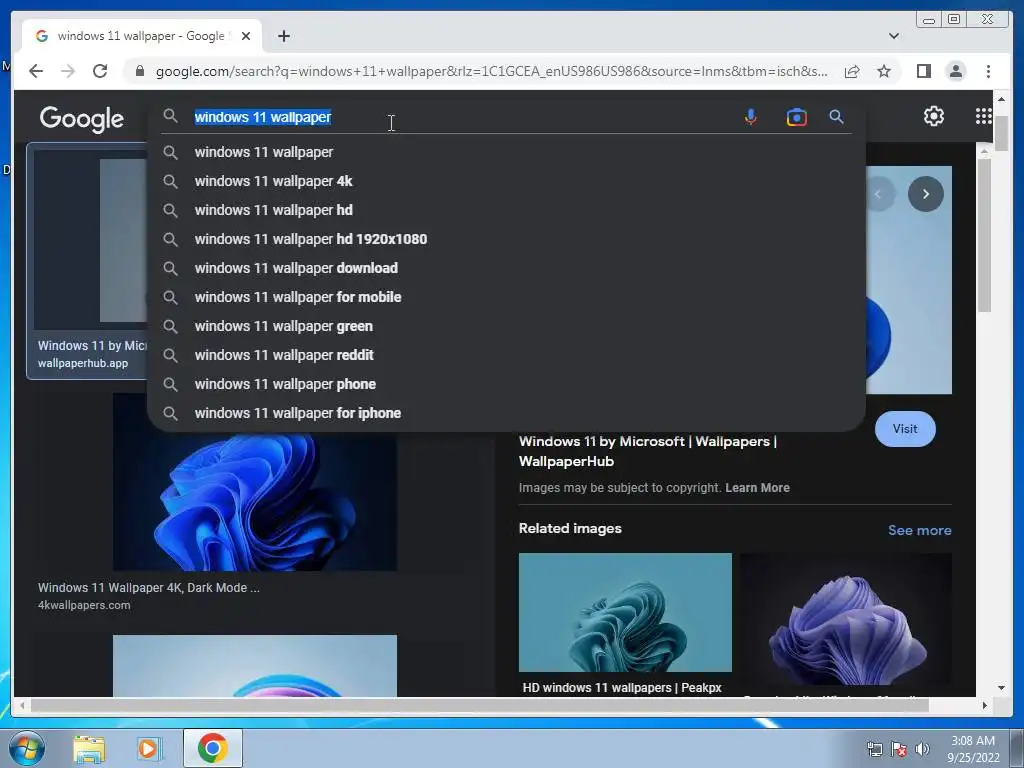Open Chrome profile avatar menu
The height and width of the screenshot is (768, 1024).
[955, 71]
